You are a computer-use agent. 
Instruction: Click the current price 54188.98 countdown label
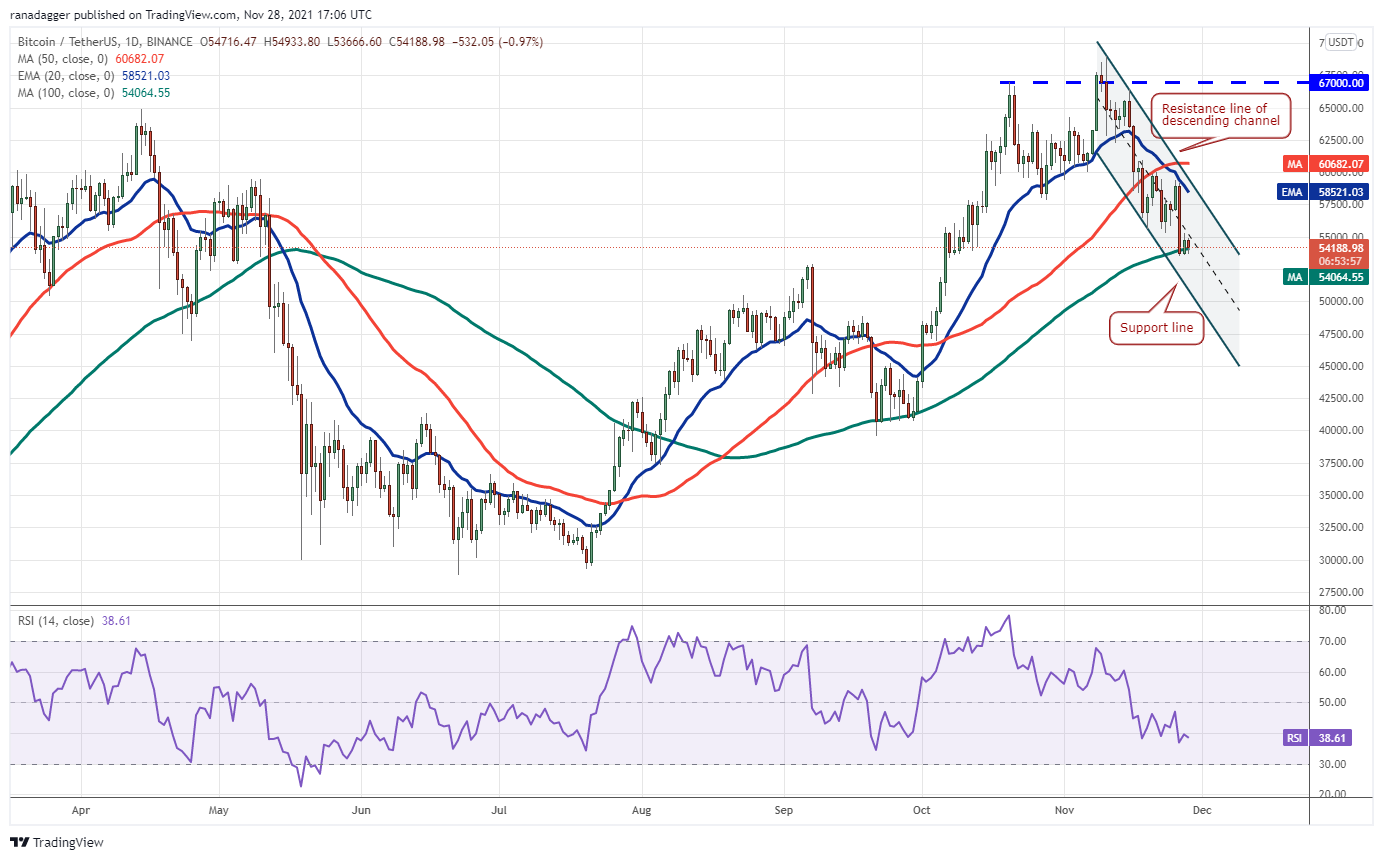coord(1342,254)
